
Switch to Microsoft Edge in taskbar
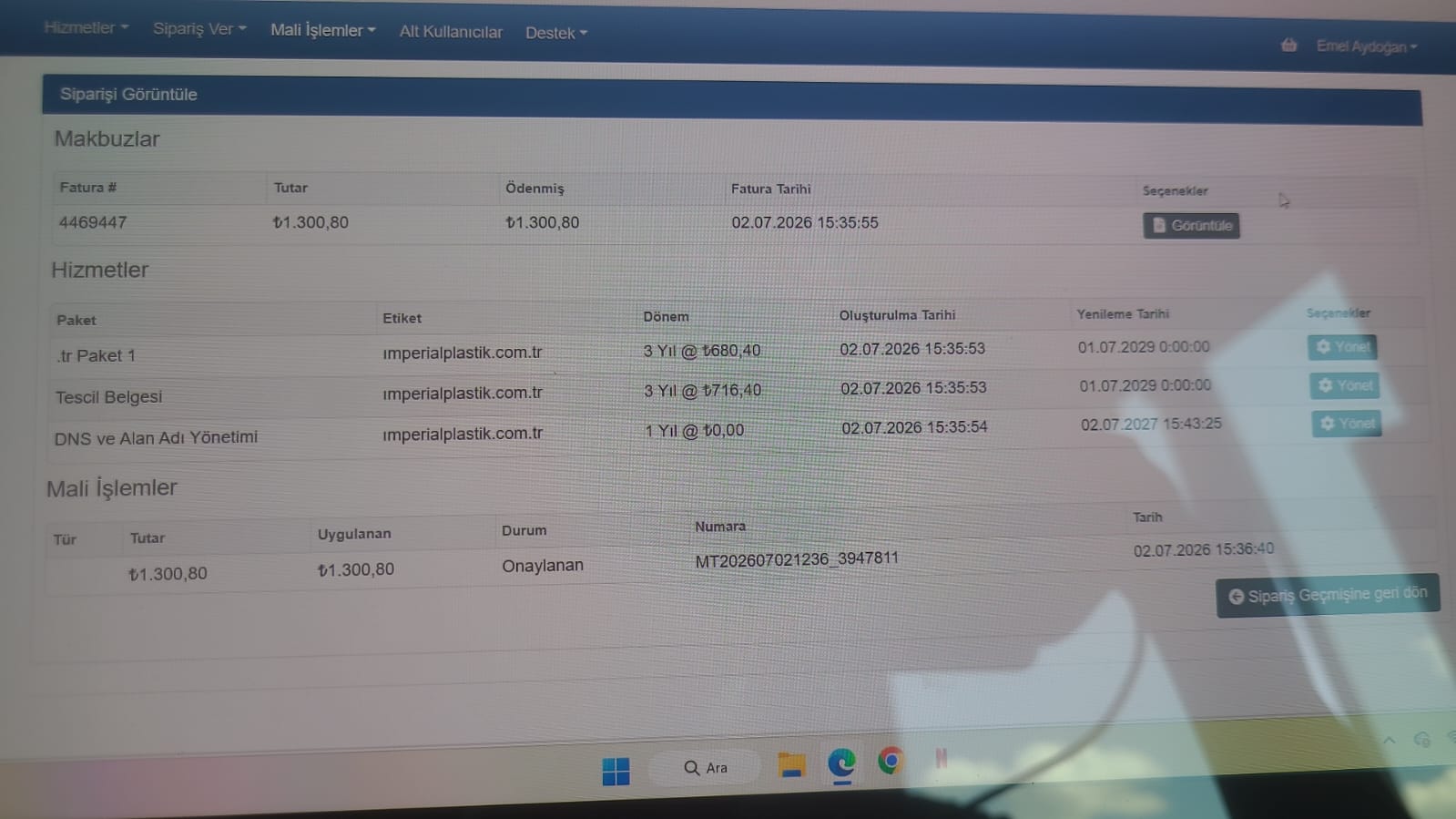tap(841, 763)
